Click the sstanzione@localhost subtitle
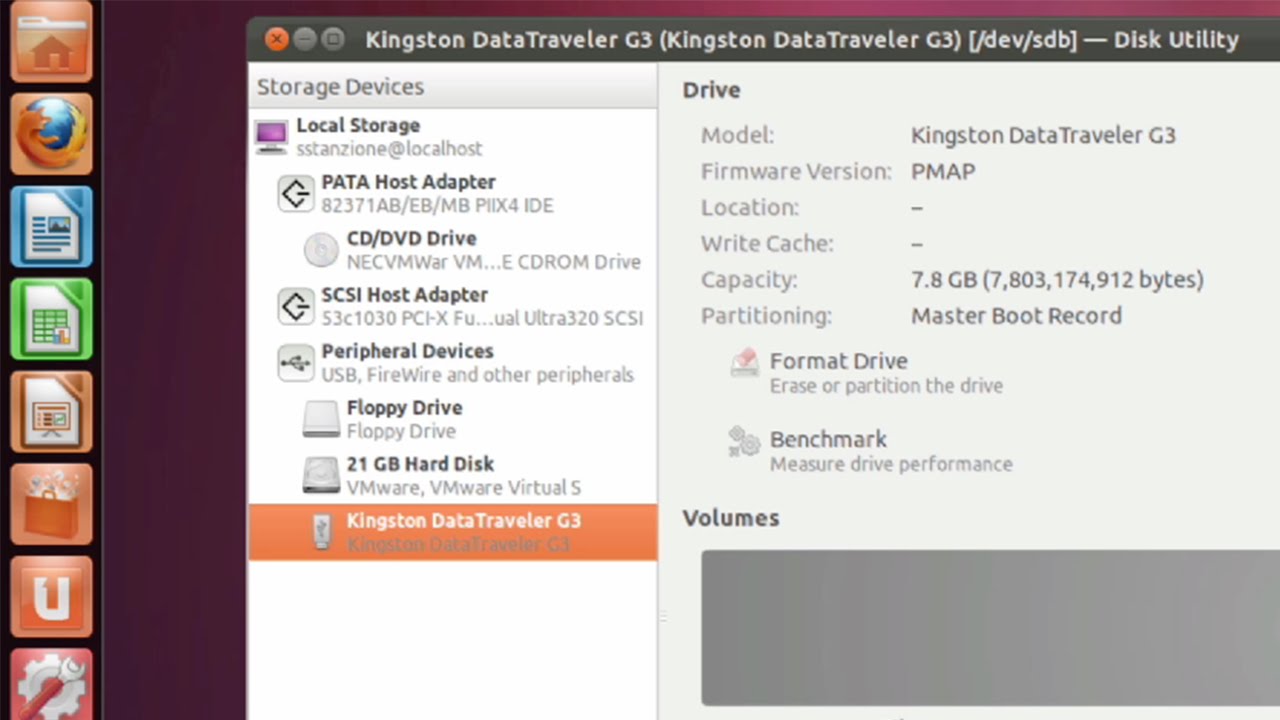Viewport: 1280px width, 720px height. (389, 148)
